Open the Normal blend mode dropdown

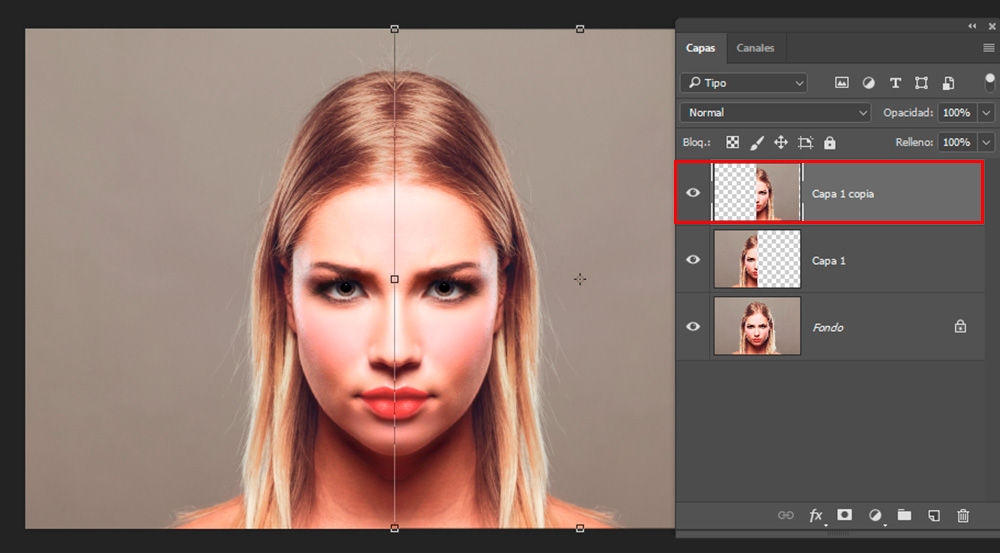[775, 113]
